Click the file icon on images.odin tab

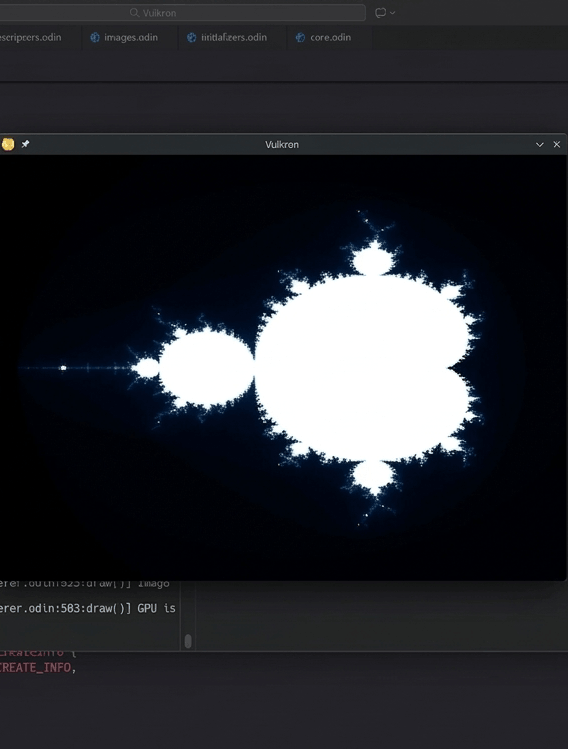tap(95, 37)
